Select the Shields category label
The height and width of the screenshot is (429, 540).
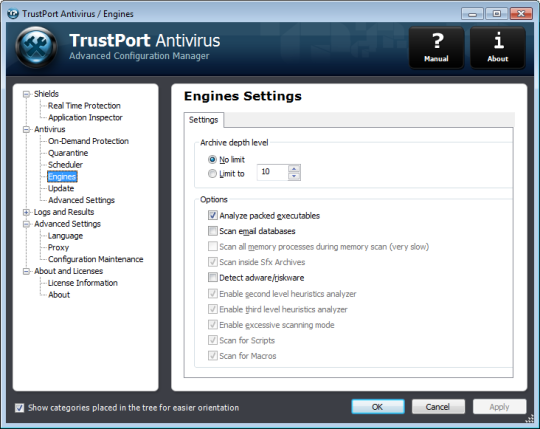point(46,94)
